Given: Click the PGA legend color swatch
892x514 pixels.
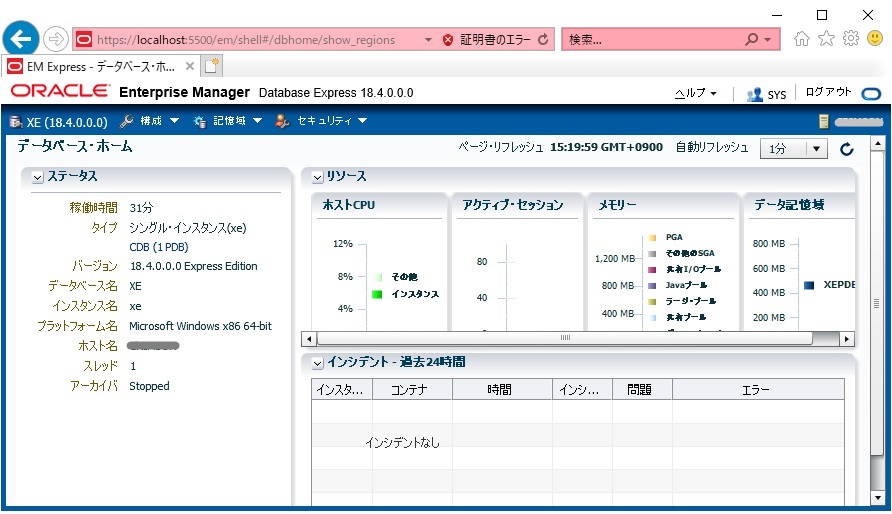Looking at the screenshot, I should click(653, 238).
